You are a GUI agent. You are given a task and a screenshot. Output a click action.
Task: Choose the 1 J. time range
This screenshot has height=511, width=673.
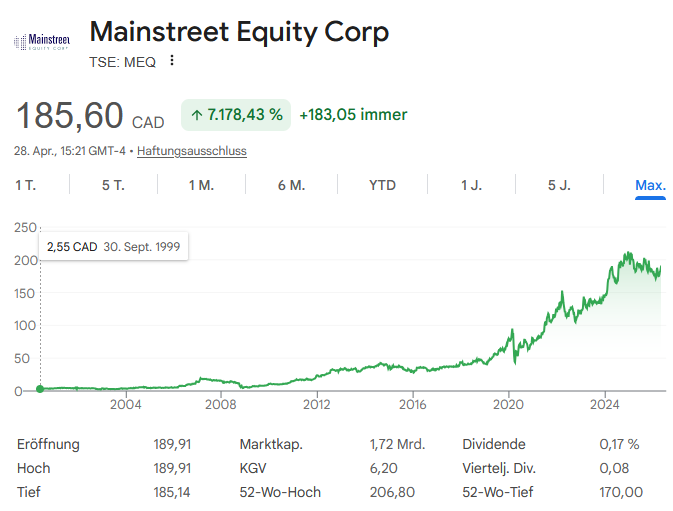coord(471,185)
